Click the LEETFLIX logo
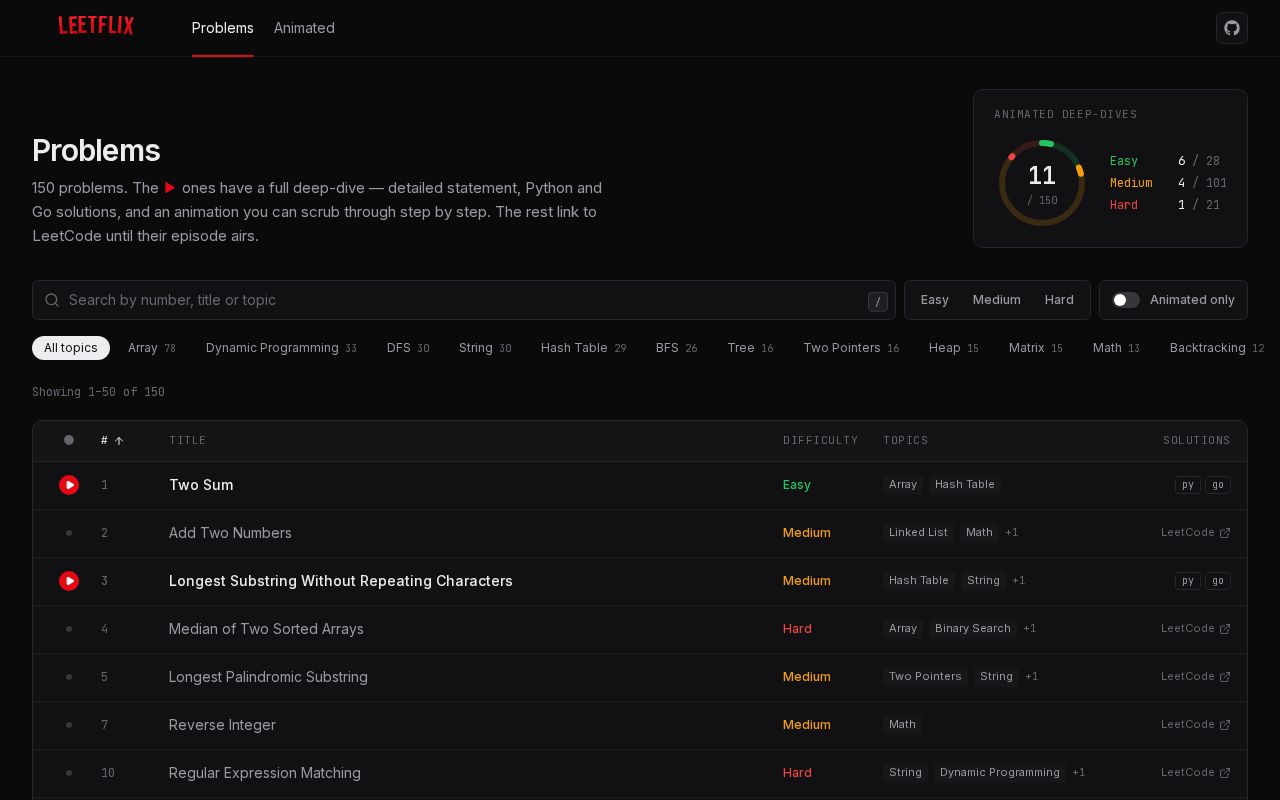The height and width of the screenshot is (800, 1280). [x=96, y=26]
